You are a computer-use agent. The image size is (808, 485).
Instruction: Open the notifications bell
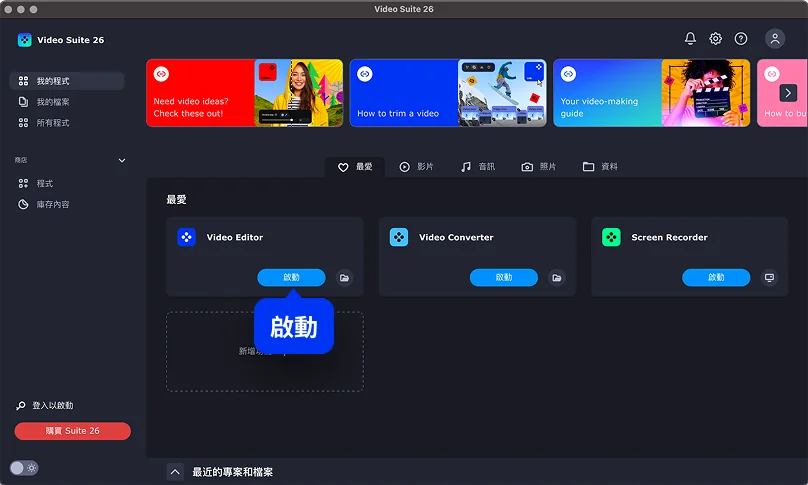click(690, 38)
